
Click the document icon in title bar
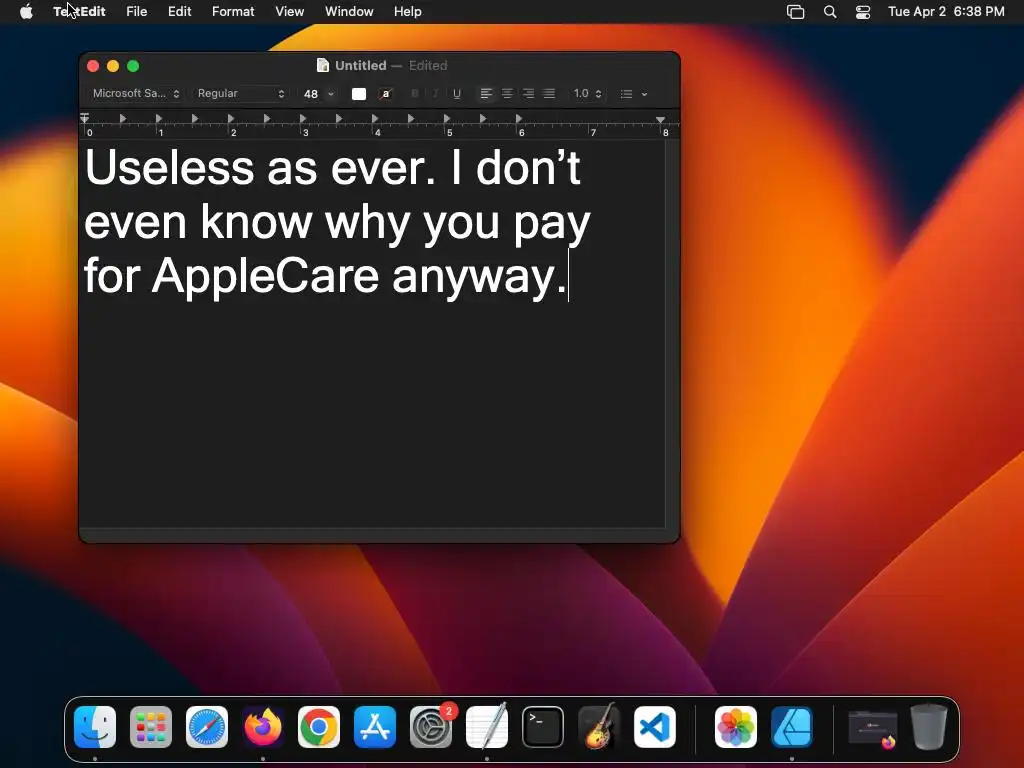(323, 65)
